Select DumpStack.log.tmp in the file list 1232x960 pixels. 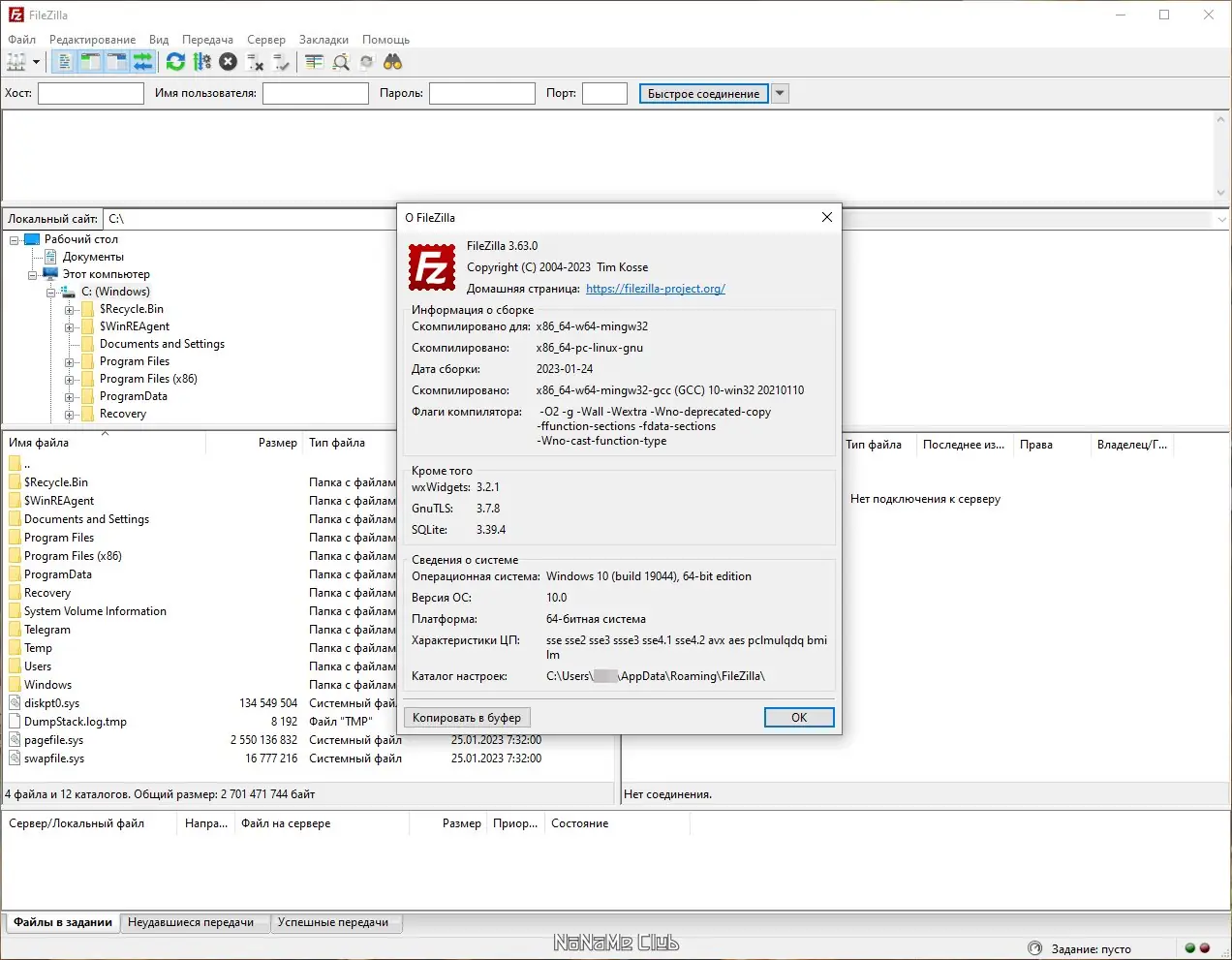[x=76, y=722]
